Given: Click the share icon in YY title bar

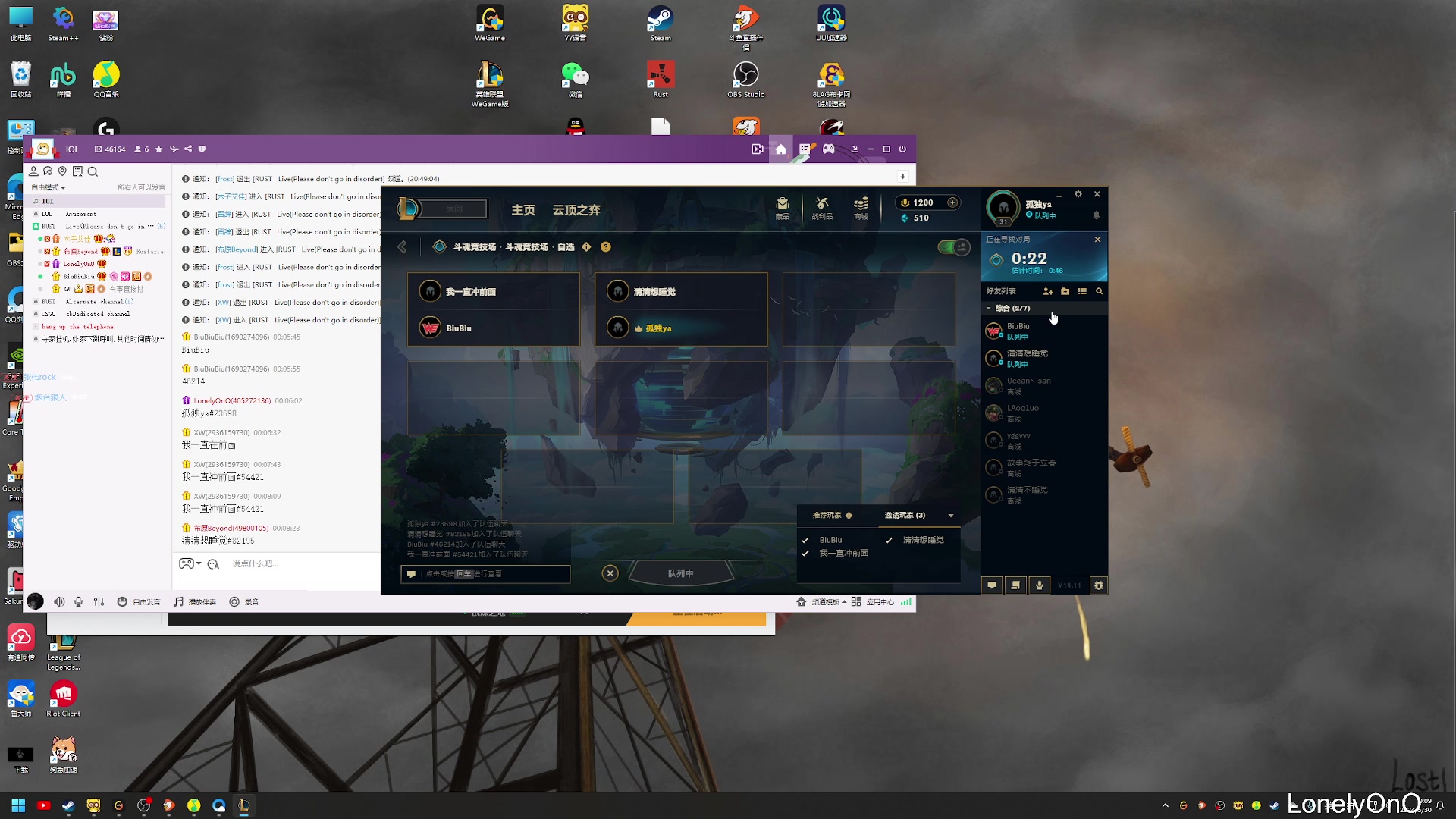Looking at the screenshot, I should [188, 149].
